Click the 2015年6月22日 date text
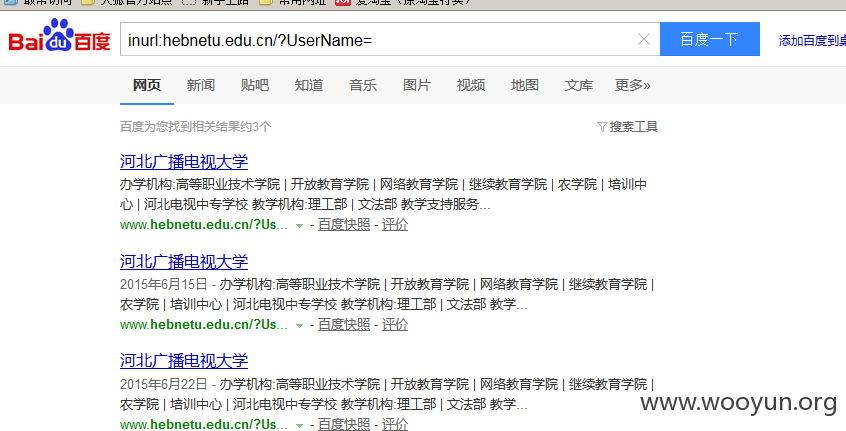The image size is (846, 431). (x=163, y=384)
